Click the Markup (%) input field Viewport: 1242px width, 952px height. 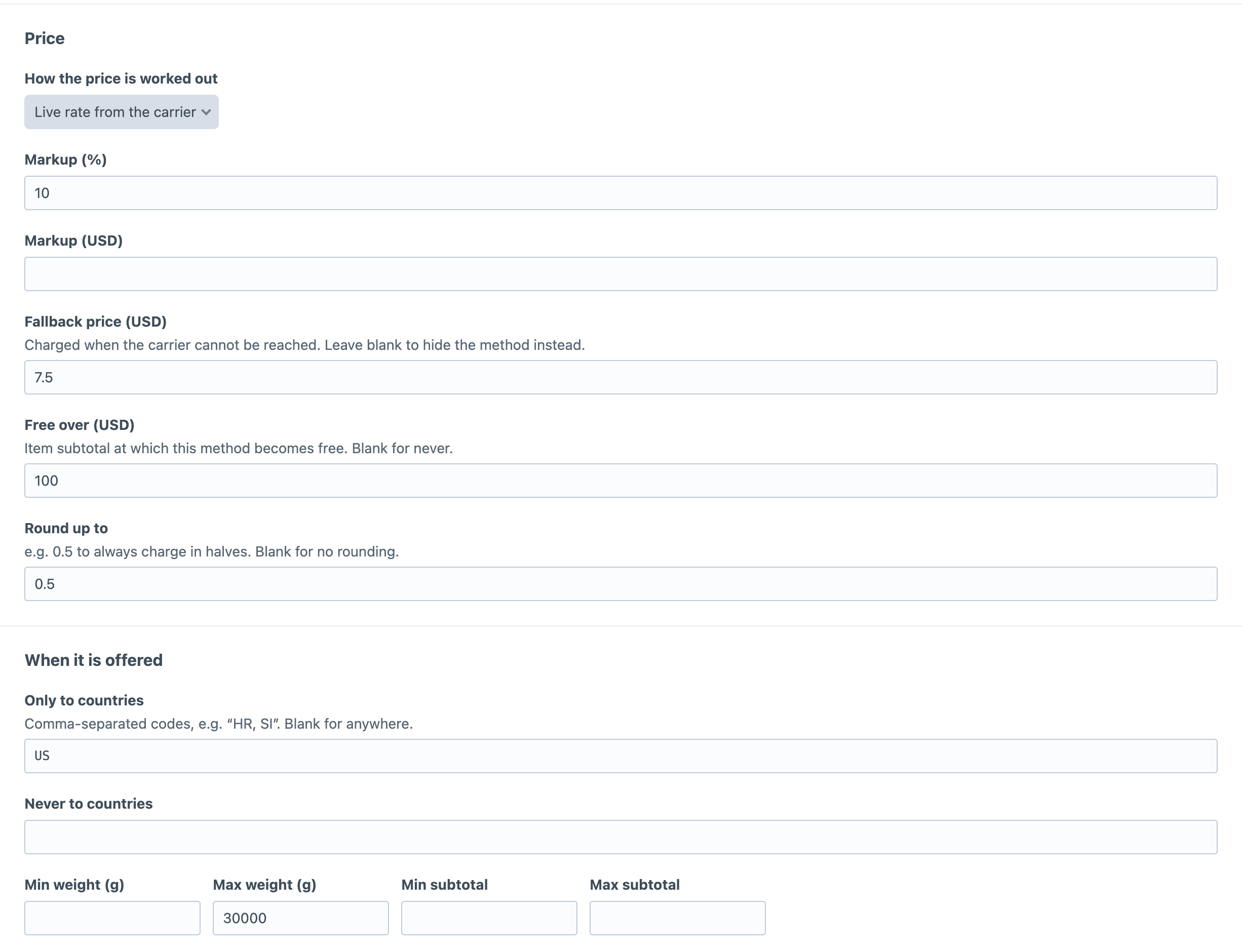point(620,193)
